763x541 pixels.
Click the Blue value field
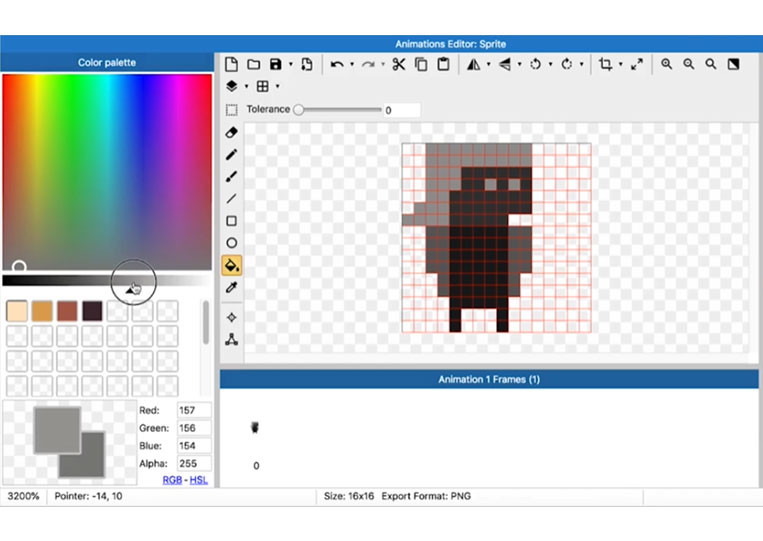pos(194,446)
